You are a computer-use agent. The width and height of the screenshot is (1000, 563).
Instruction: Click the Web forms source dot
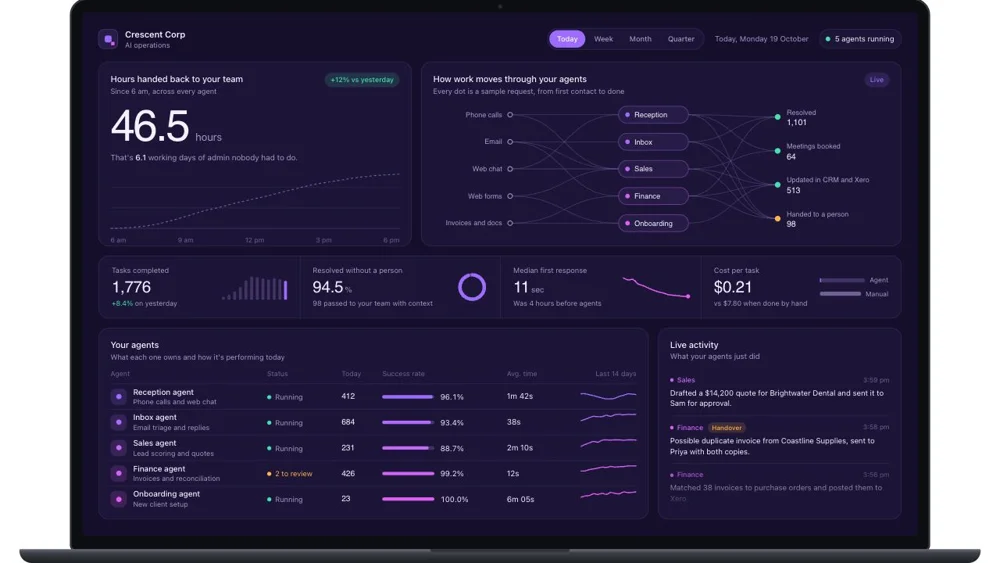point(510,196)
